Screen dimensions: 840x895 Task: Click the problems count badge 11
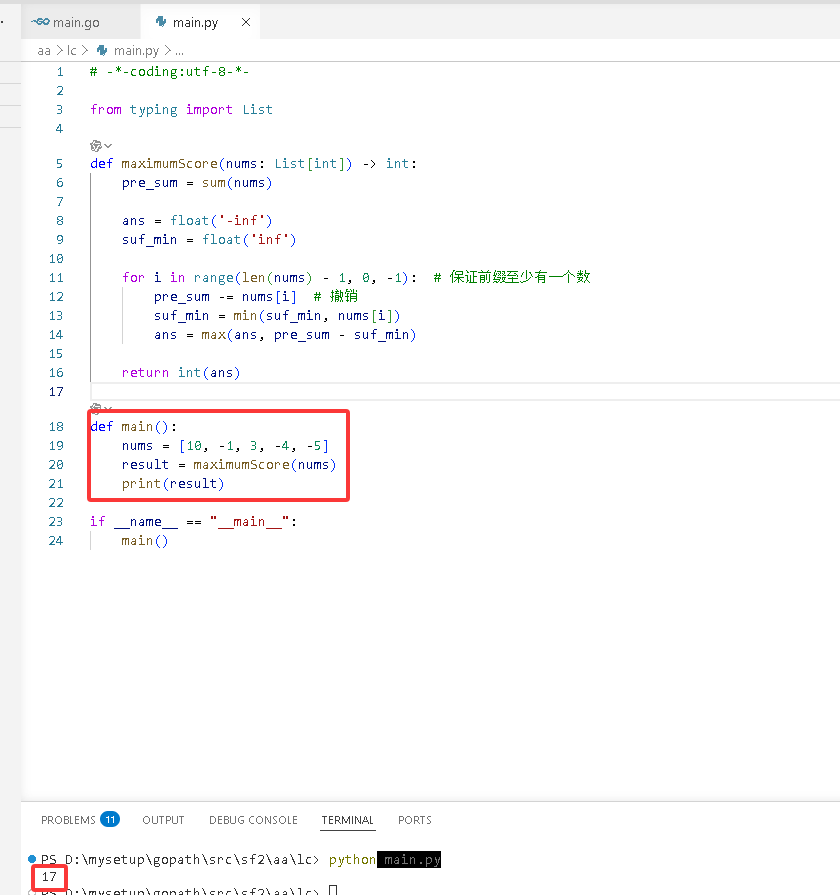pyautogui.click(x=110, y=820)
